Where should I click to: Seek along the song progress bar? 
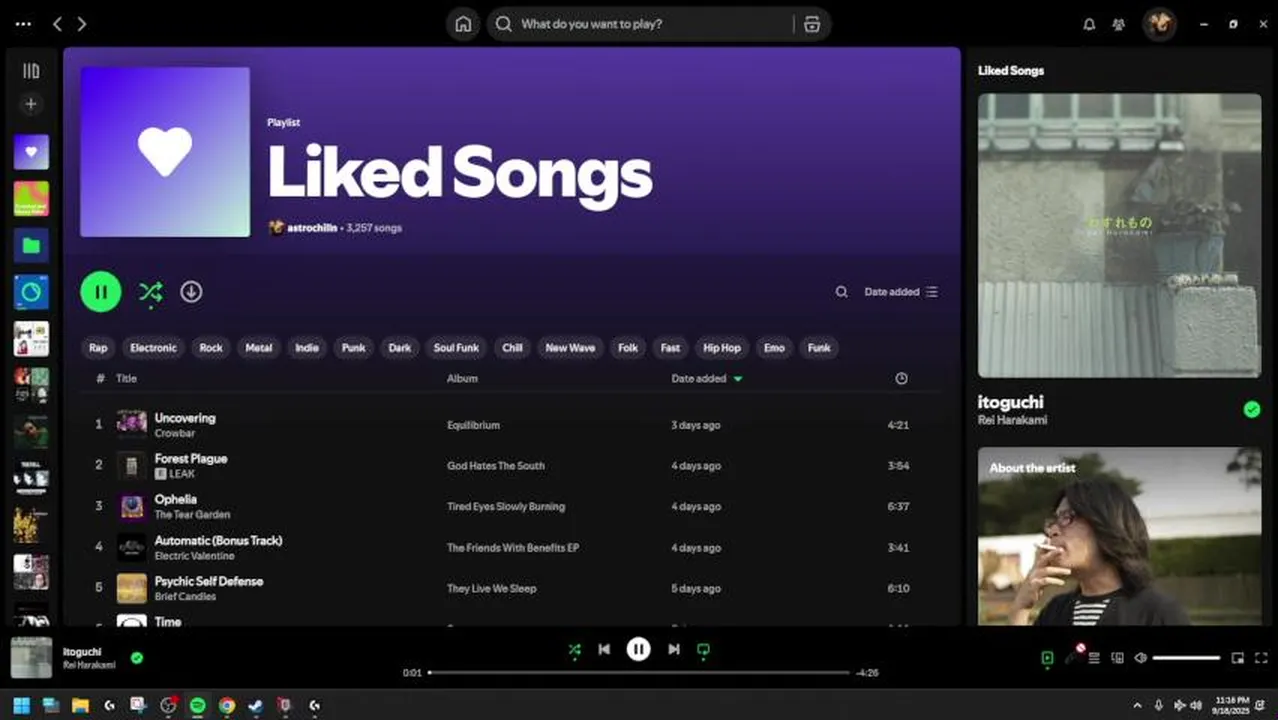tap(639, 673)
